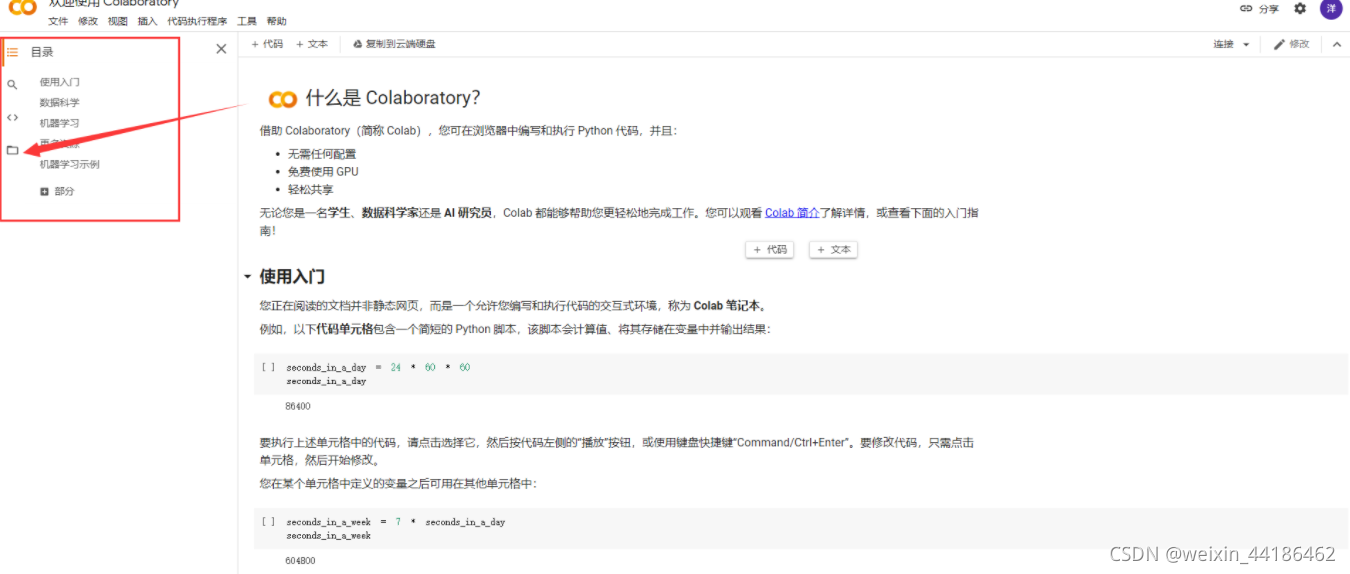Click the 使用入门 section heading
This screenshot has width=1350, height=574.
292,277
